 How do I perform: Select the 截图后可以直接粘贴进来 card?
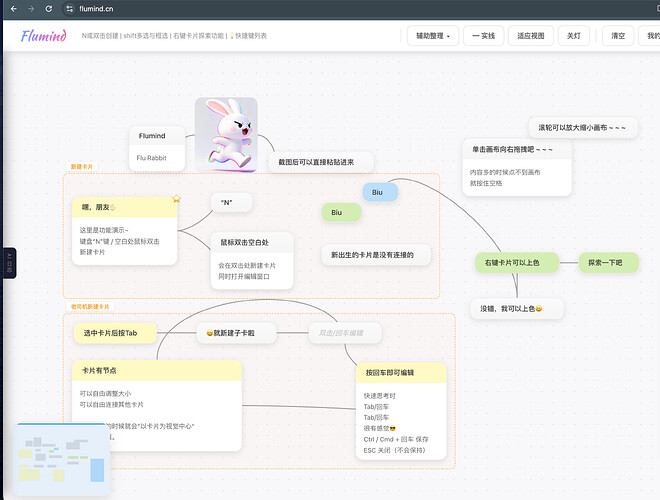(321, 162)
